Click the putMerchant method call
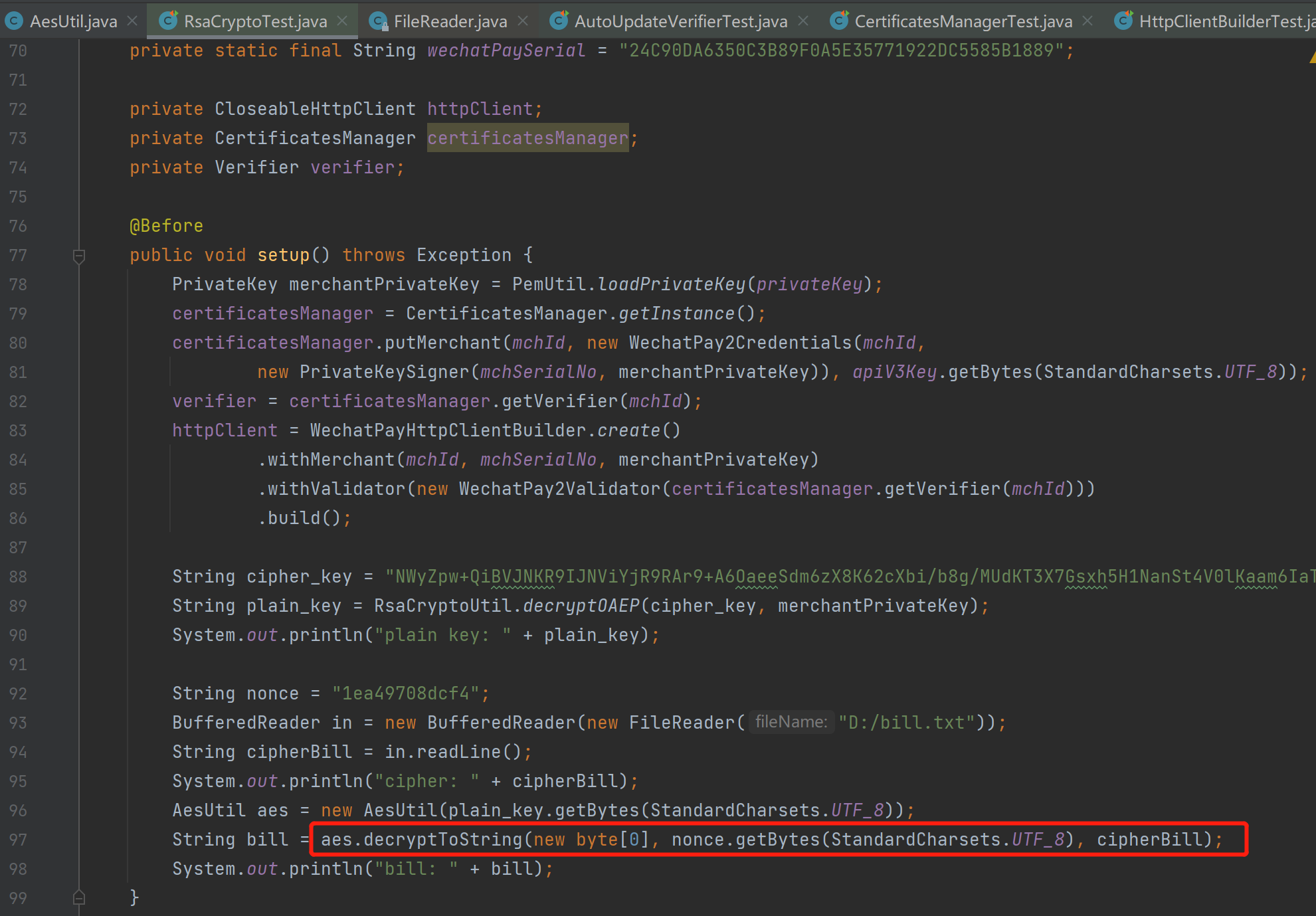This screenshot has width=1316, height=916. 442,343
